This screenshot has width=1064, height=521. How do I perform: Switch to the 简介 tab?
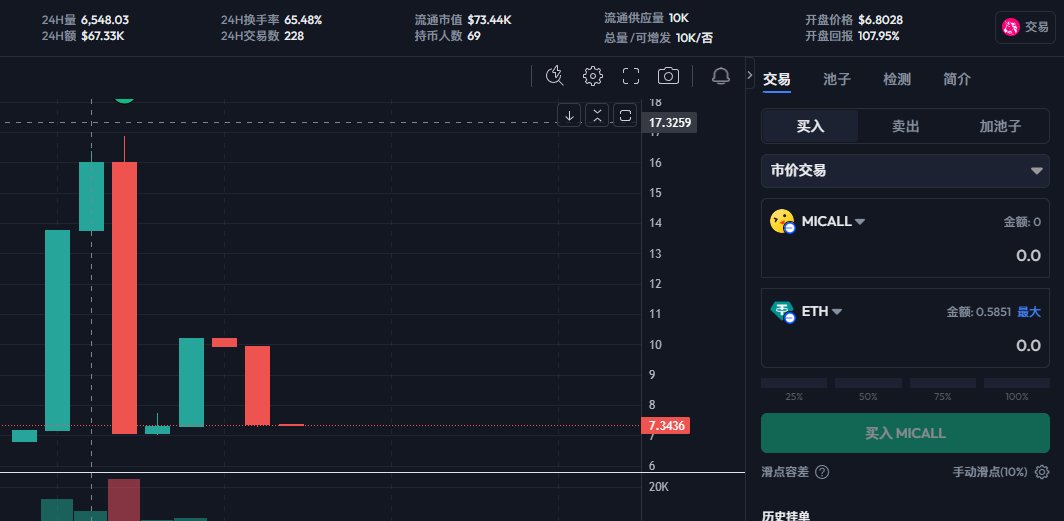957,79
